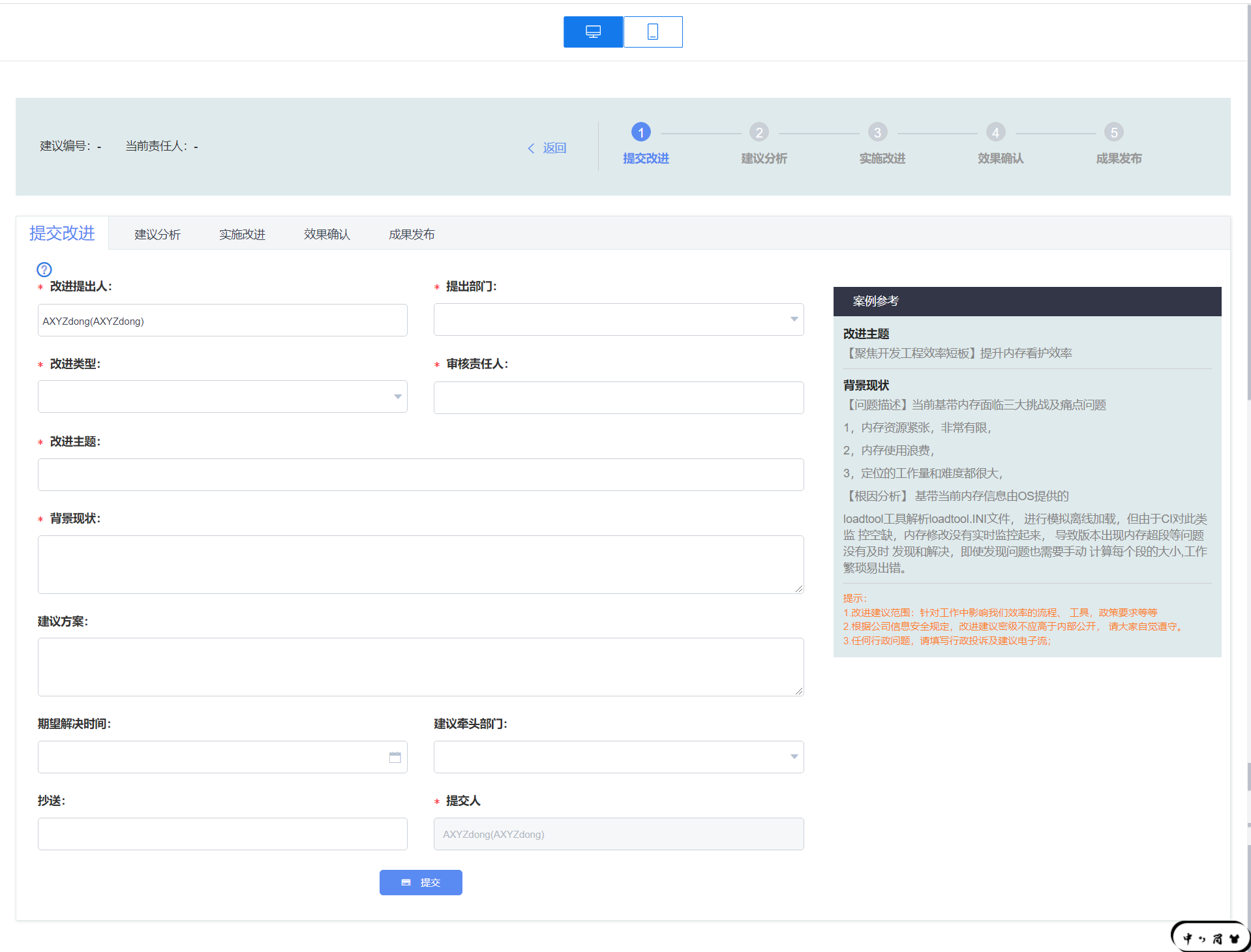Image resolution: width=1251 pixels, height=952 pixels.
Task: Click the 抄送 input field
Action: 222,834
